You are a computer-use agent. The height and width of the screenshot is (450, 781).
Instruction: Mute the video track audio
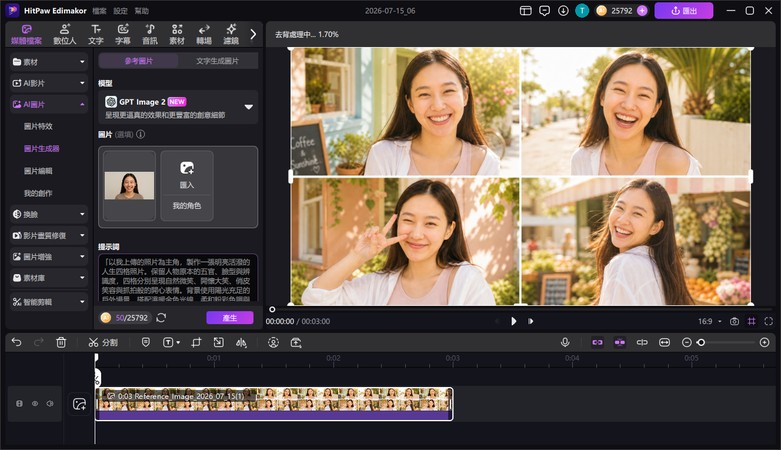50,404
